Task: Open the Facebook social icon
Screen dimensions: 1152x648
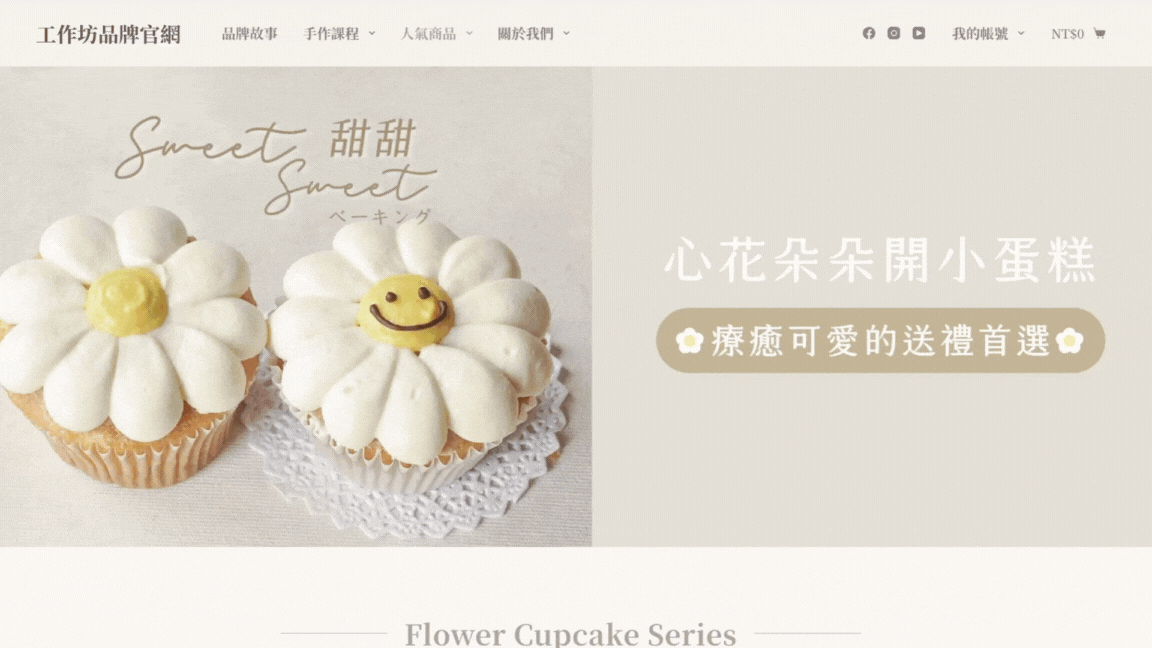Action: 868,33
